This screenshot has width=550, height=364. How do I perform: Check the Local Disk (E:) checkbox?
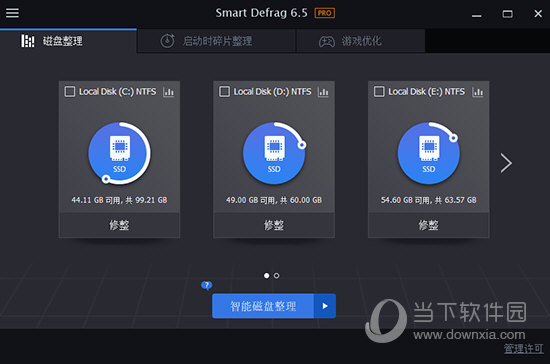pos(379,92)
